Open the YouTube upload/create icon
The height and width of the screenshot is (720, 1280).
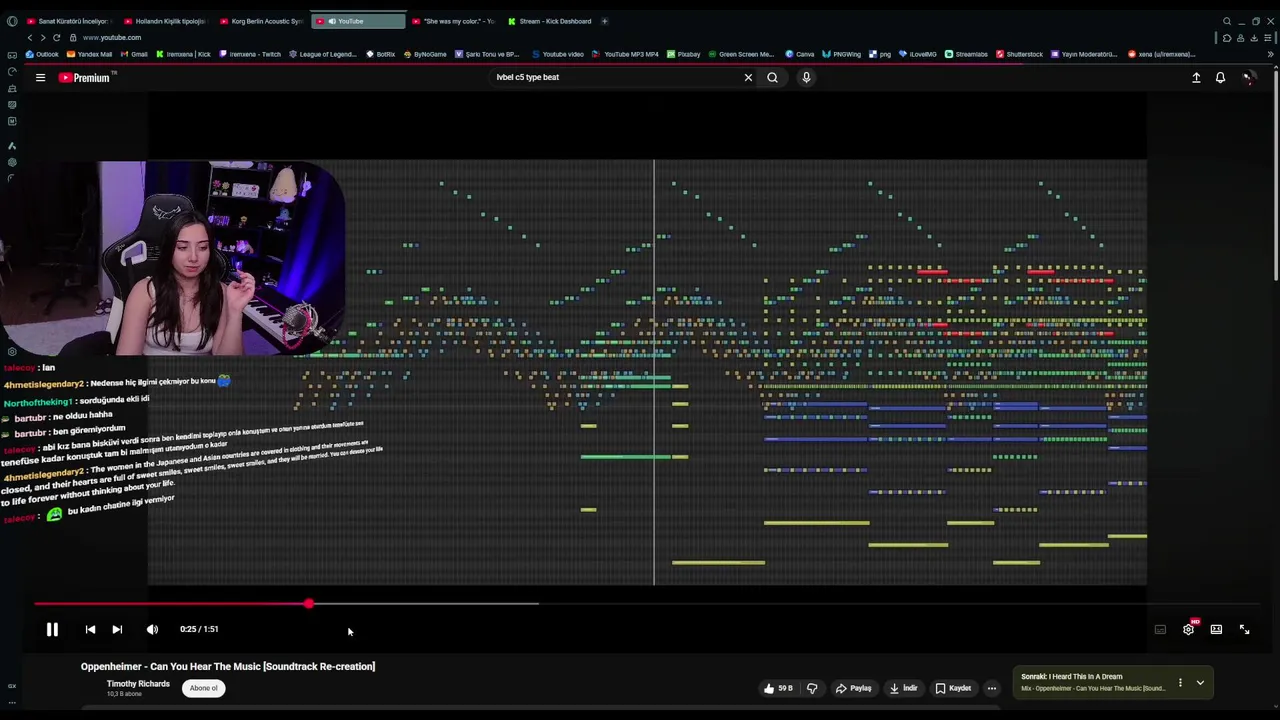coord(1196,77)
